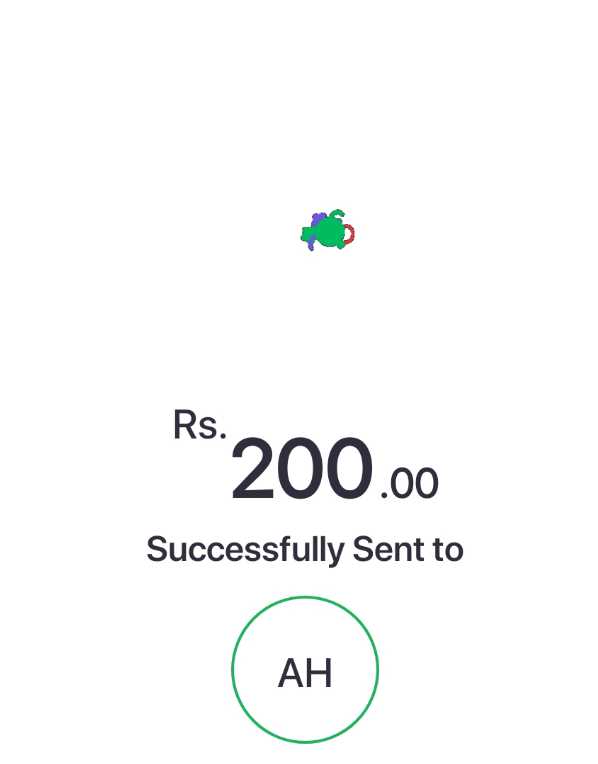This screenshot has width=598, height=764.
Task: Click the last zero of 200
Action: (349, 469)
